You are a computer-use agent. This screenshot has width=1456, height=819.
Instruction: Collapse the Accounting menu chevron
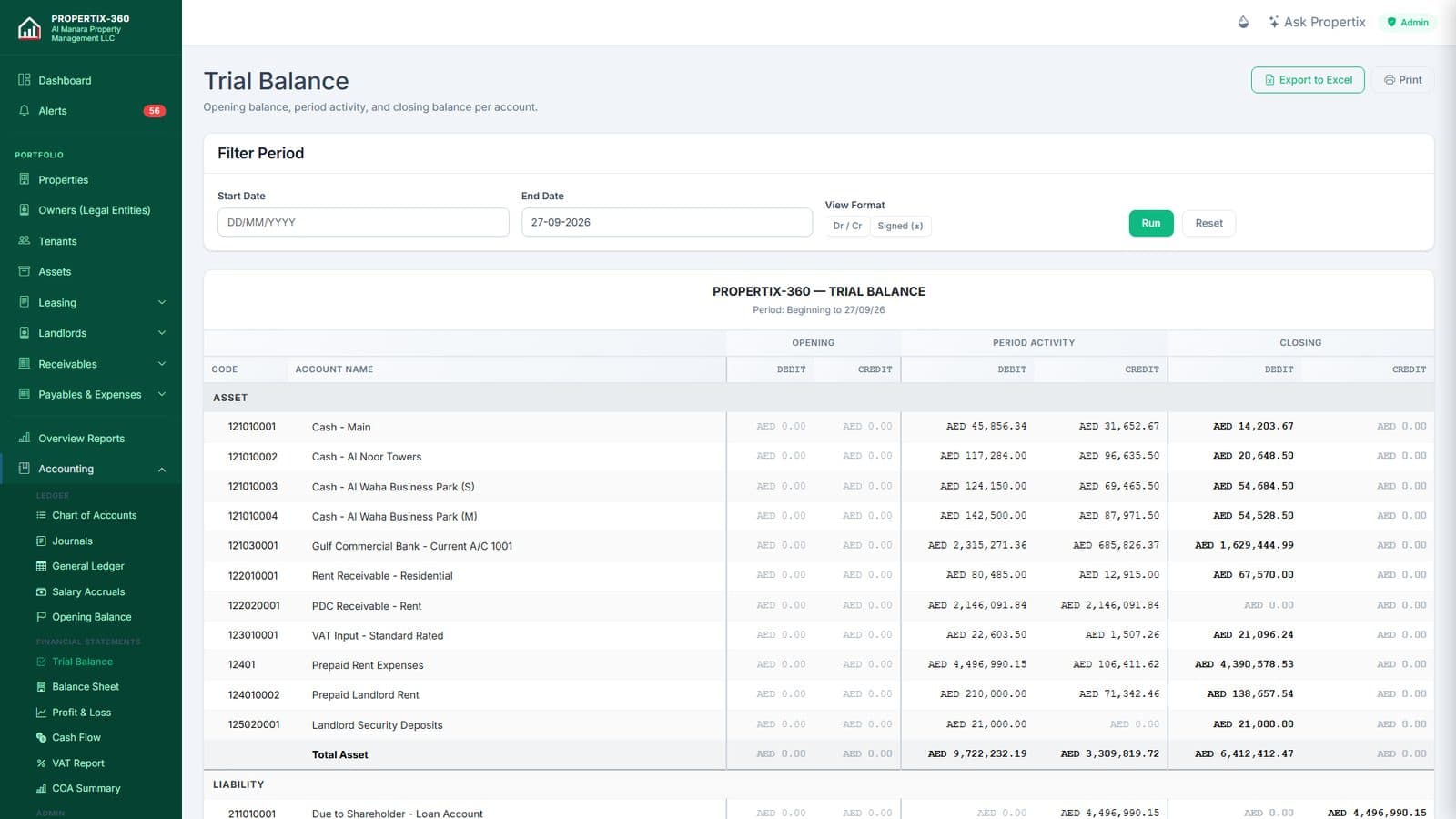pyautogui.click(x=162, y=470)
